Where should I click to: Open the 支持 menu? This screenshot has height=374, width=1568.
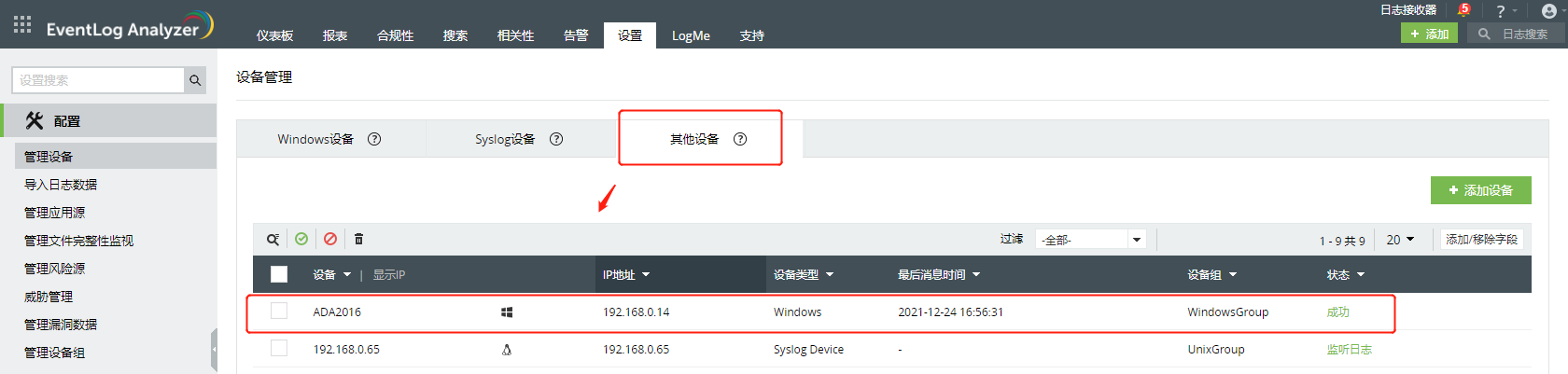tap(752, 35)
